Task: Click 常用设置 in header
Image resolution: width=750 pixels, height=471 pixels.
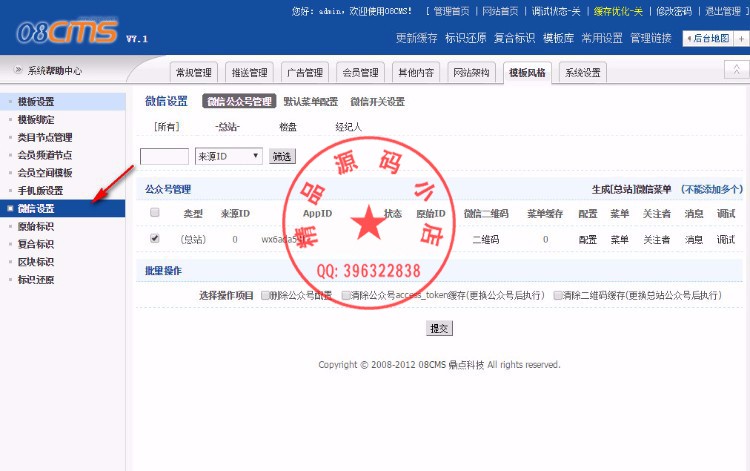Action: coord(602,38)
